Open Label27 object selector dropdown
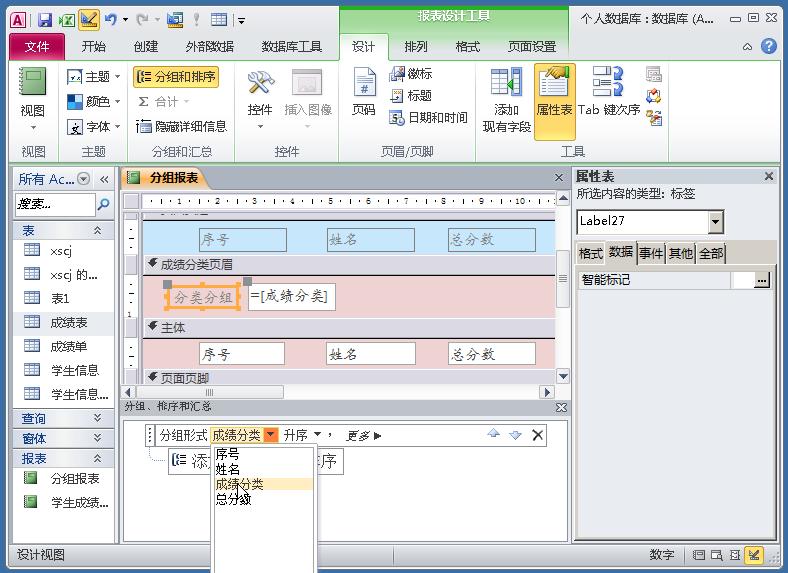Viewport: 788px width, 573px height. click(716, 222)
